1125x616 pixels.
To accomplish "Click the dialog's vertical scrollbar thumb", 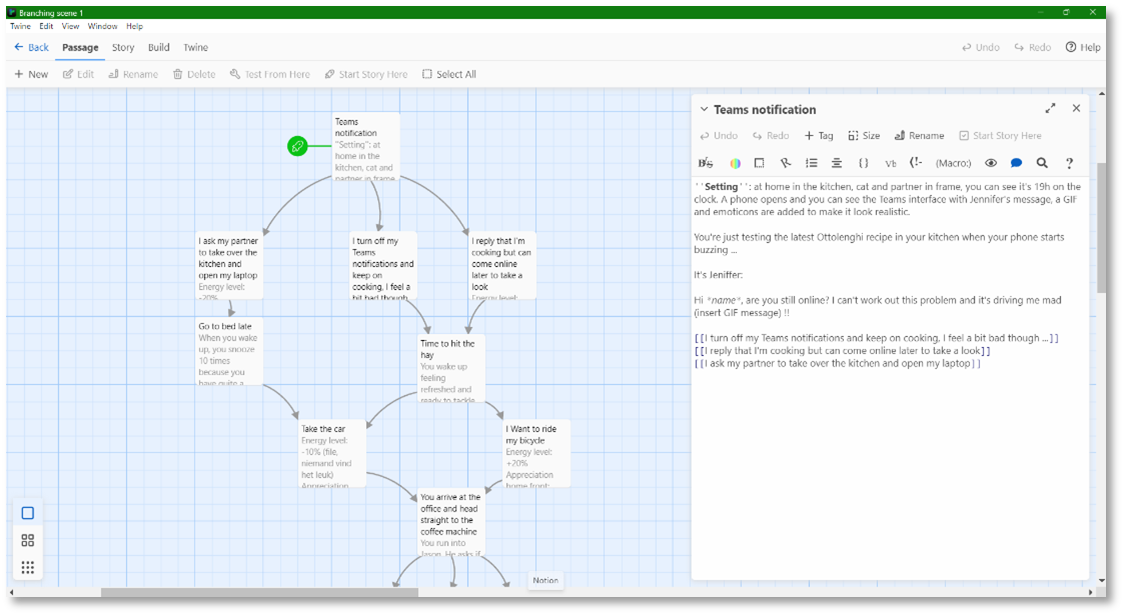I will pos(1102,227).
